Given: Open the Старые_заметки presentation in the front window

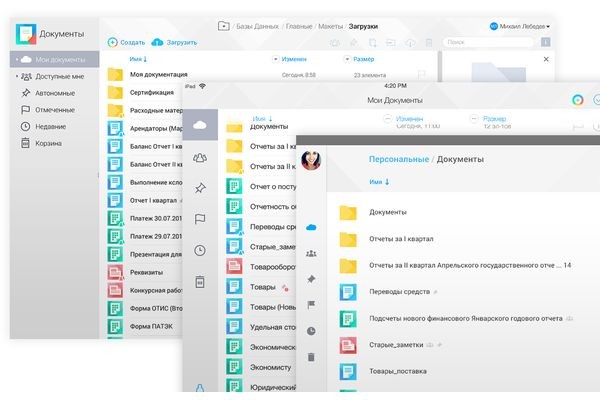Looking at the screenshot, I should click(x=396, y=344).
